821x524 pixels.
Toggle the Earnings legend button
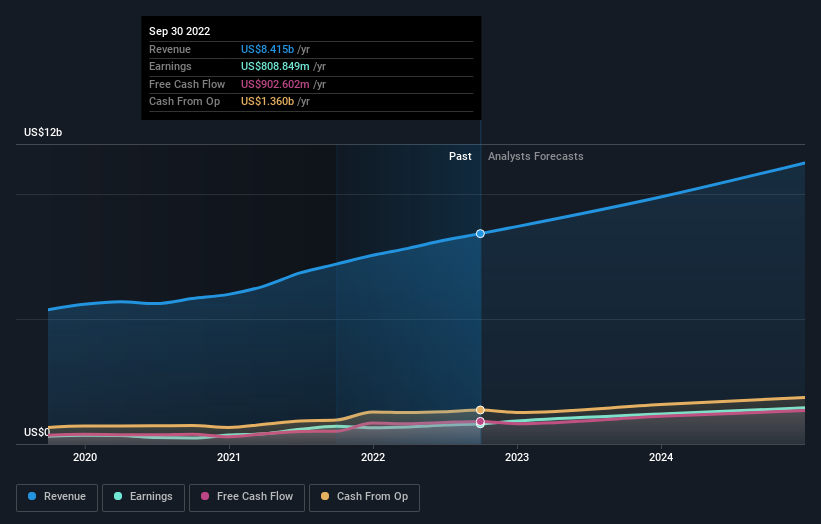[x=143, y=497]
